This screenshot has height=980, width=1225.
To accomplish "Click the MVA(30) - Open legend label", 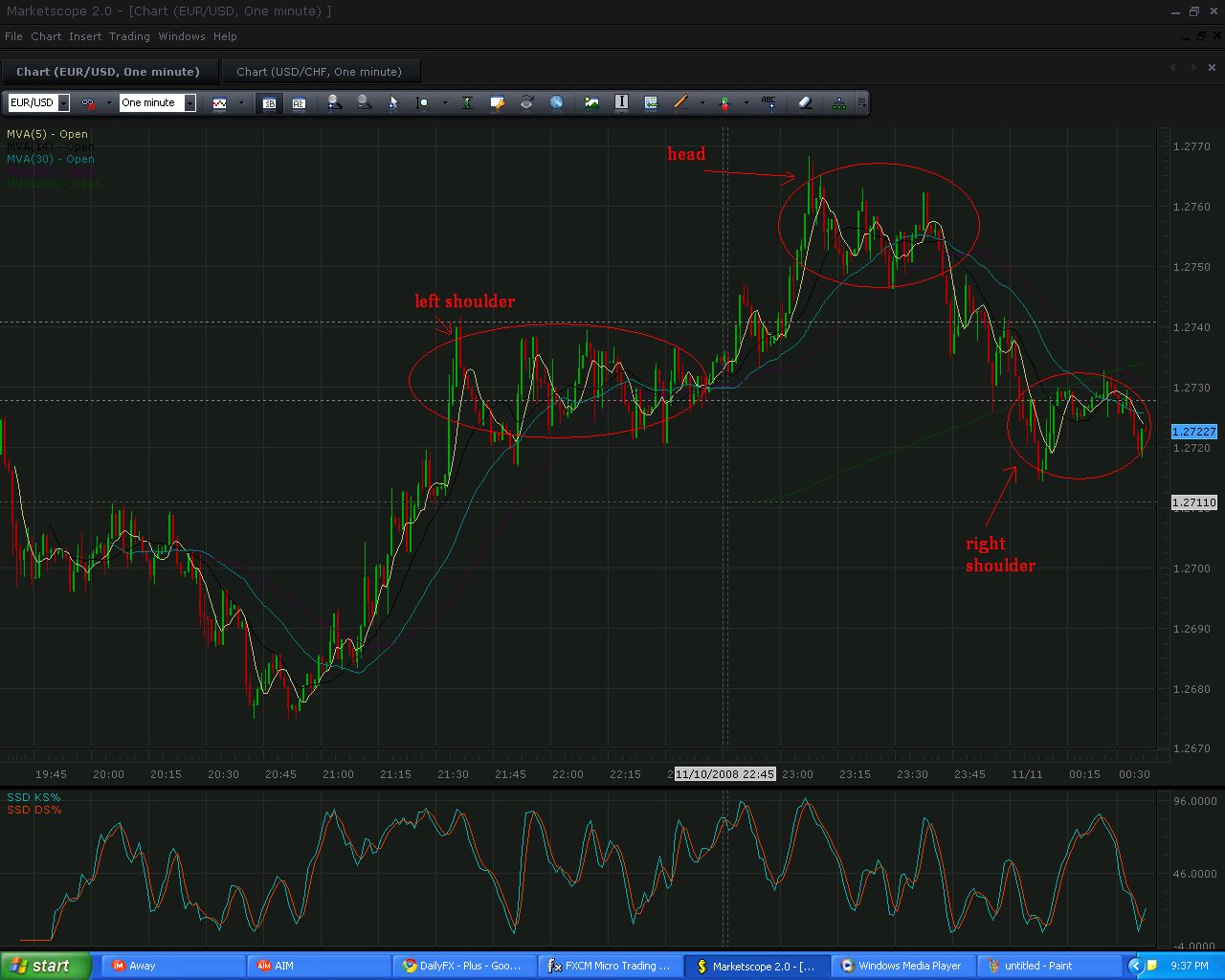I will click(x=51, y=159).
